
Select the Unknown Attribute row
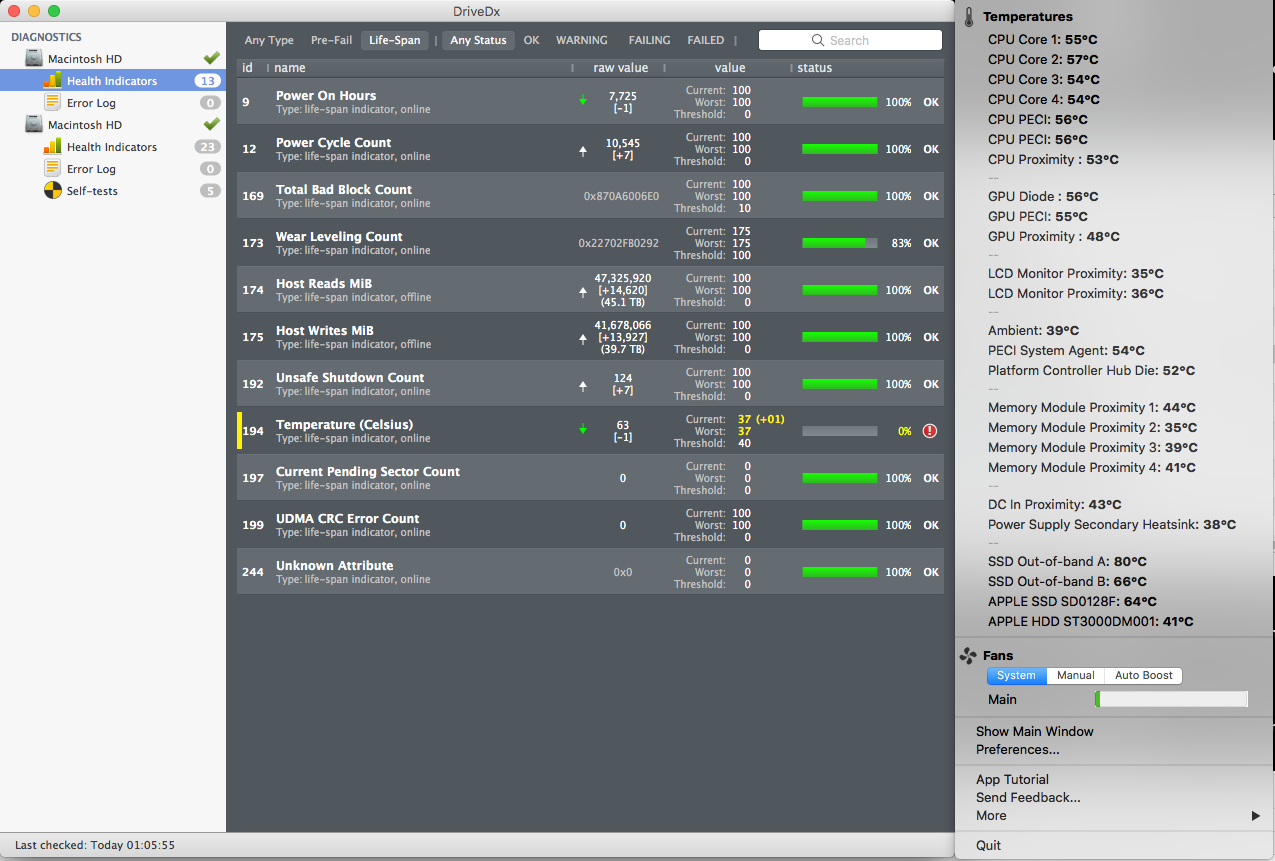tap(590, 572)
